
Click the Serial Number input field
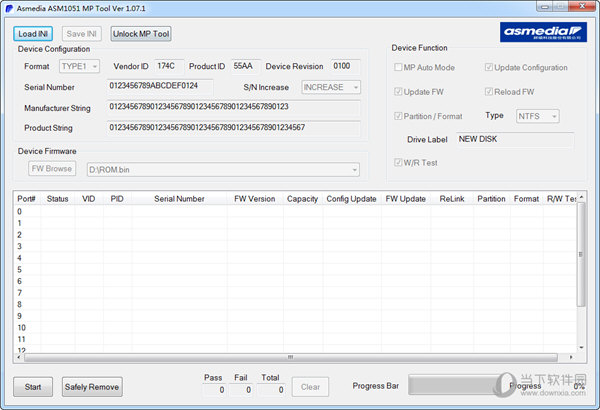pos(160,87)
